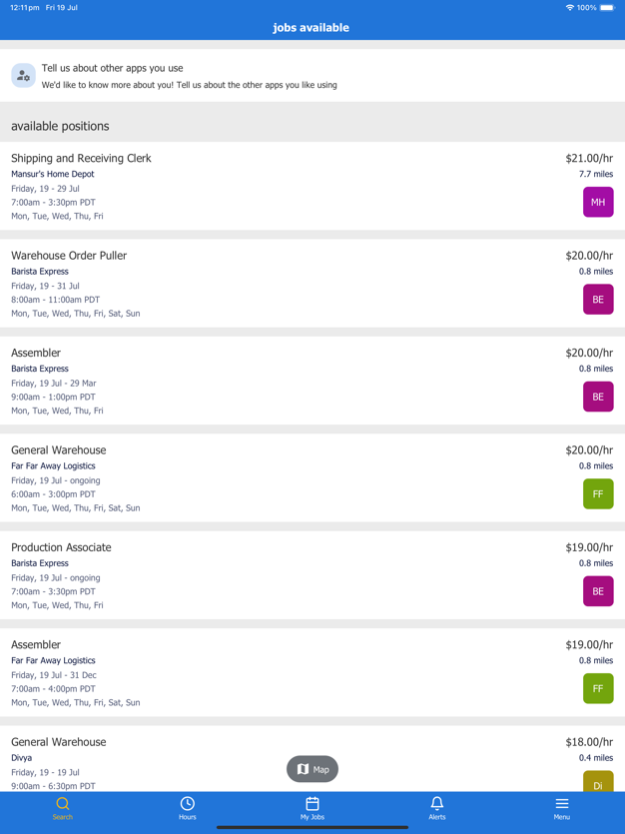Click the profile settings icon in banner
Viewport: 625px width, 834px height.
[24, 75]
